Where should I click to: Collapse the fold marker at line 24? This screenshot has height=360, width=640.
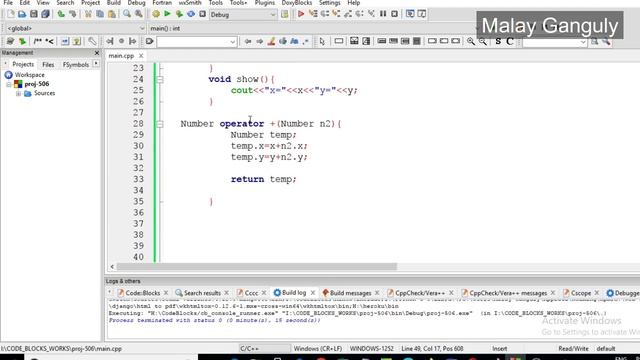(x=160, y=79)
